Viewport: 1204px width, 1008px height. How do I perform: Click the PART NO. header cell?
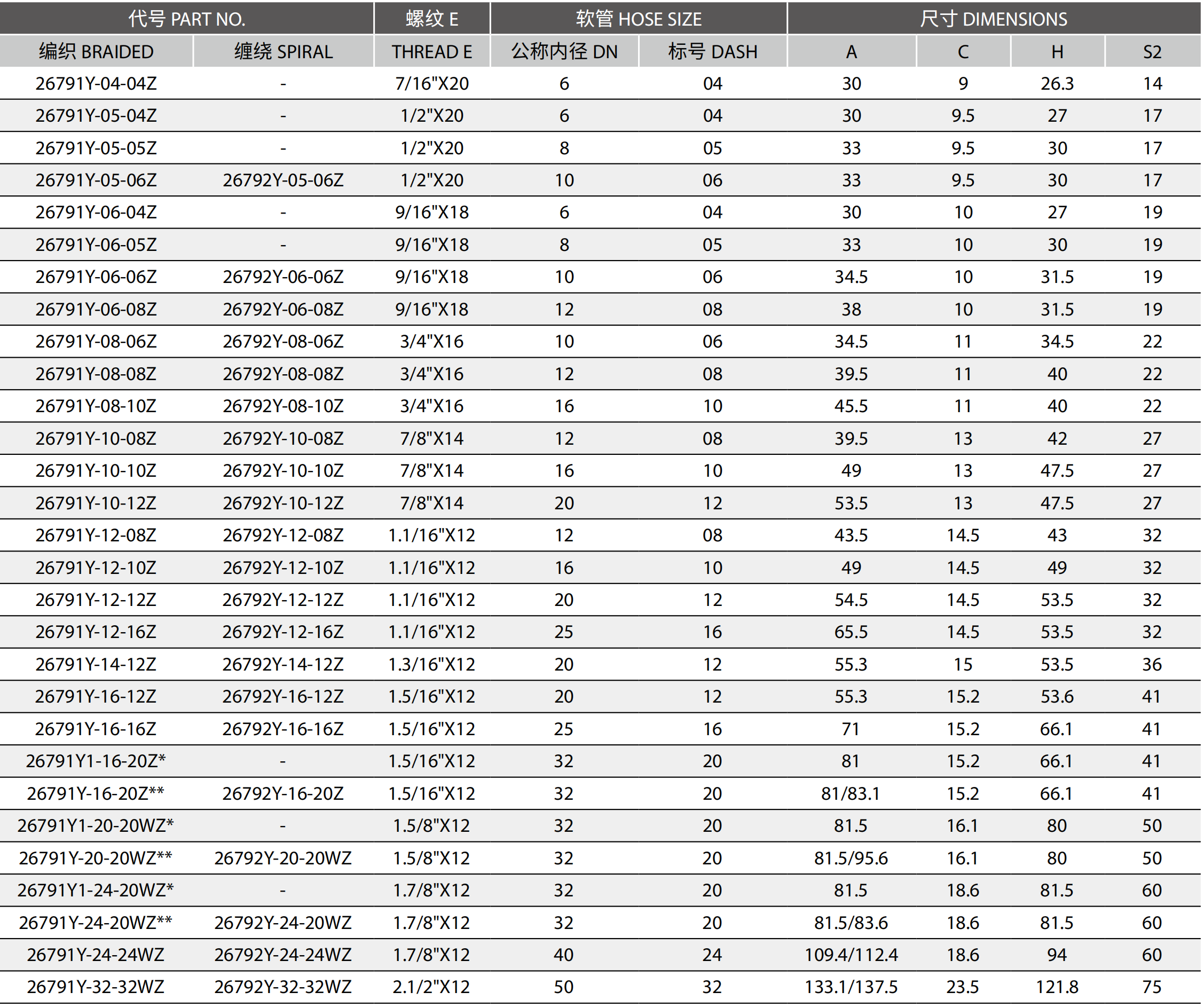(187, 19)
